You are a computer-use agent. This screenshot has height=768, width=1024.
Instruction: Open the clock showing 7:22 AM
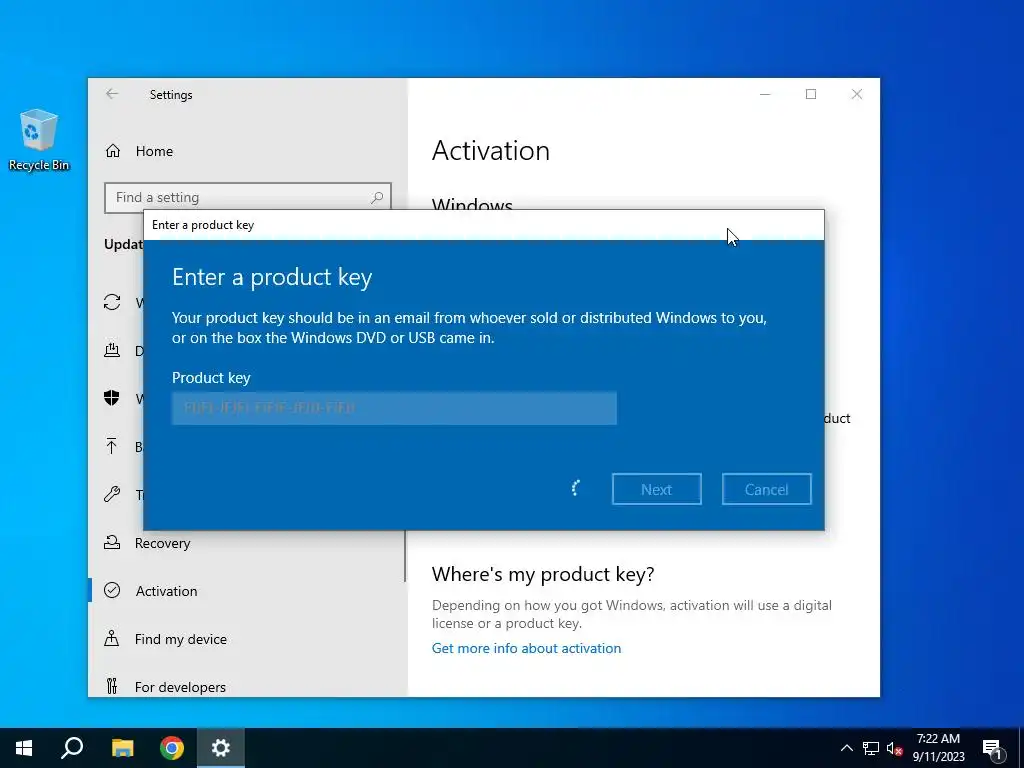[x=938, y=748]
